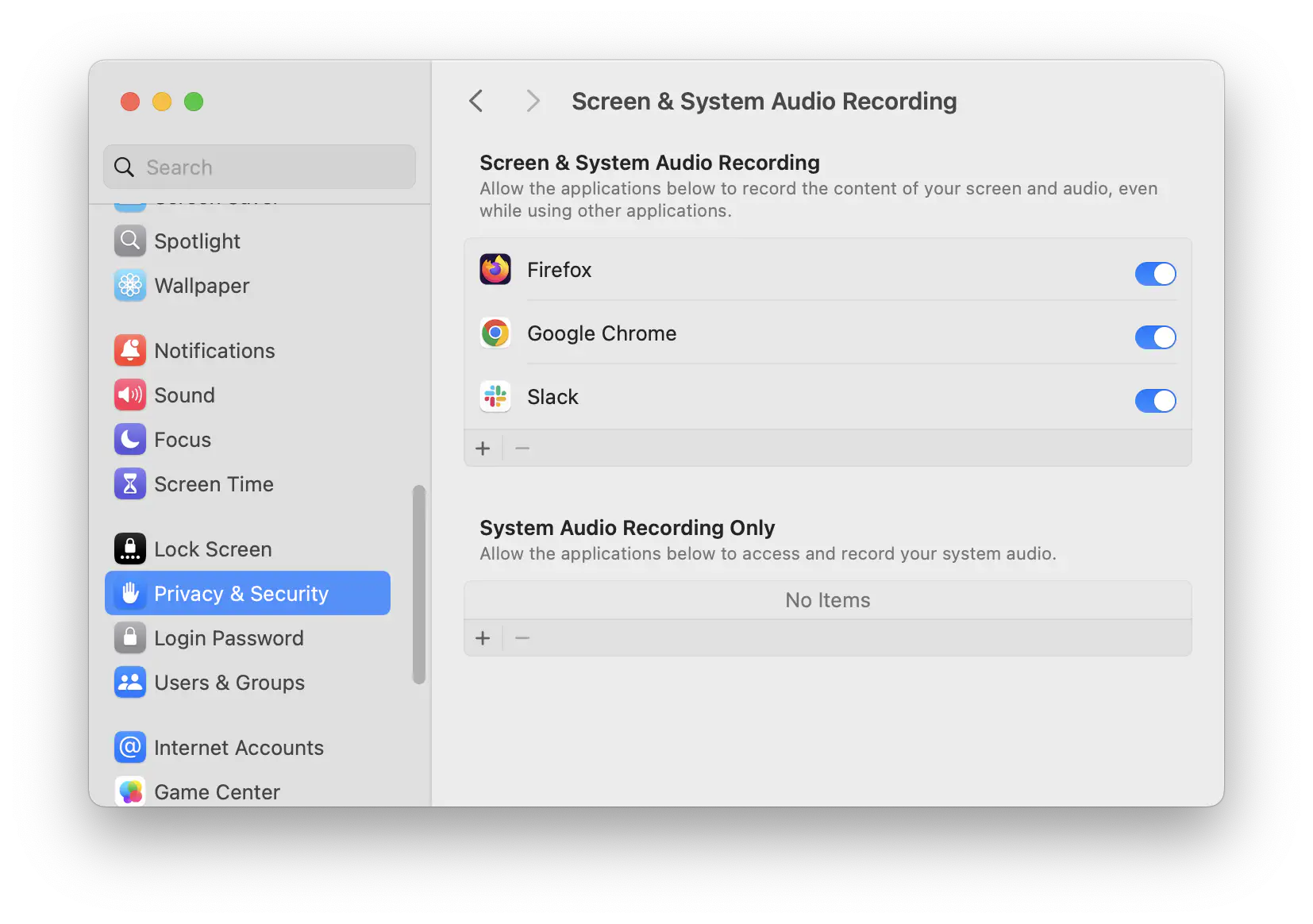Select Notifications in the sidebar

coord(248,351)
